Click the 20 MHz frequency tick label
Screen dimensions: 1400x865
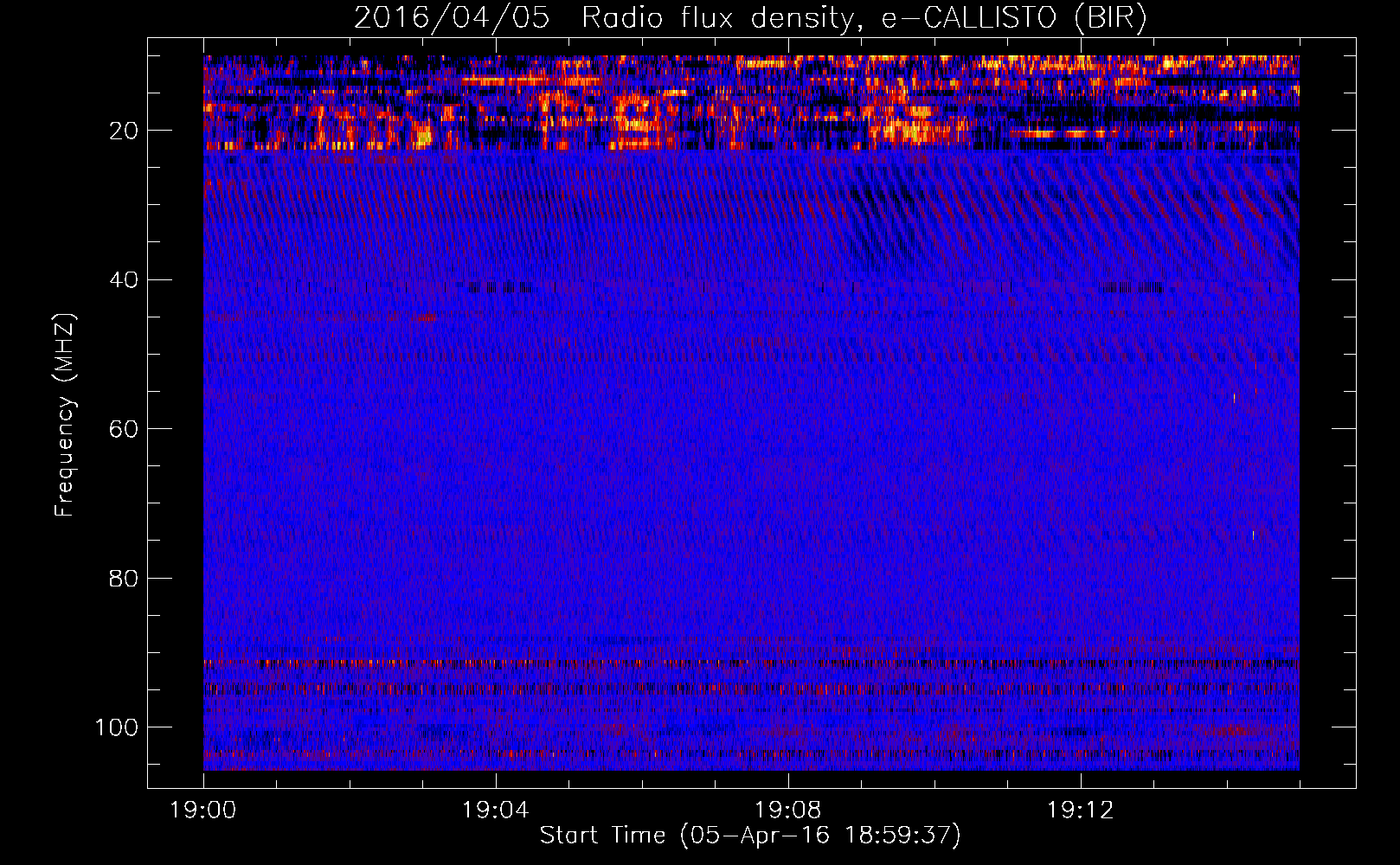[x=124, y=131]
